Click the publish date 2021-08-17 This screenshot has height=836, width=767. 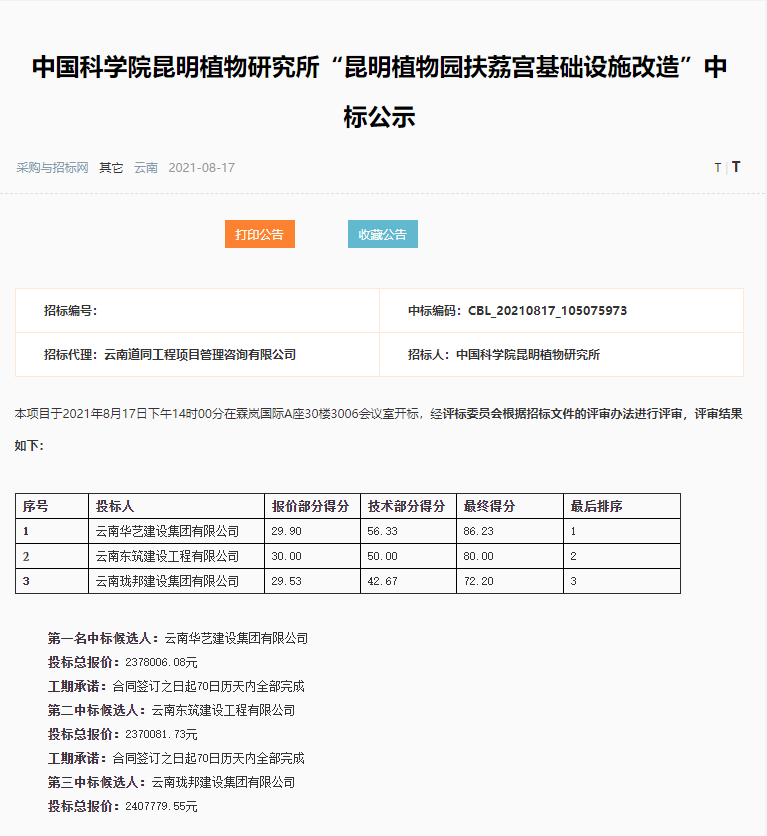(x=202, y=167)
